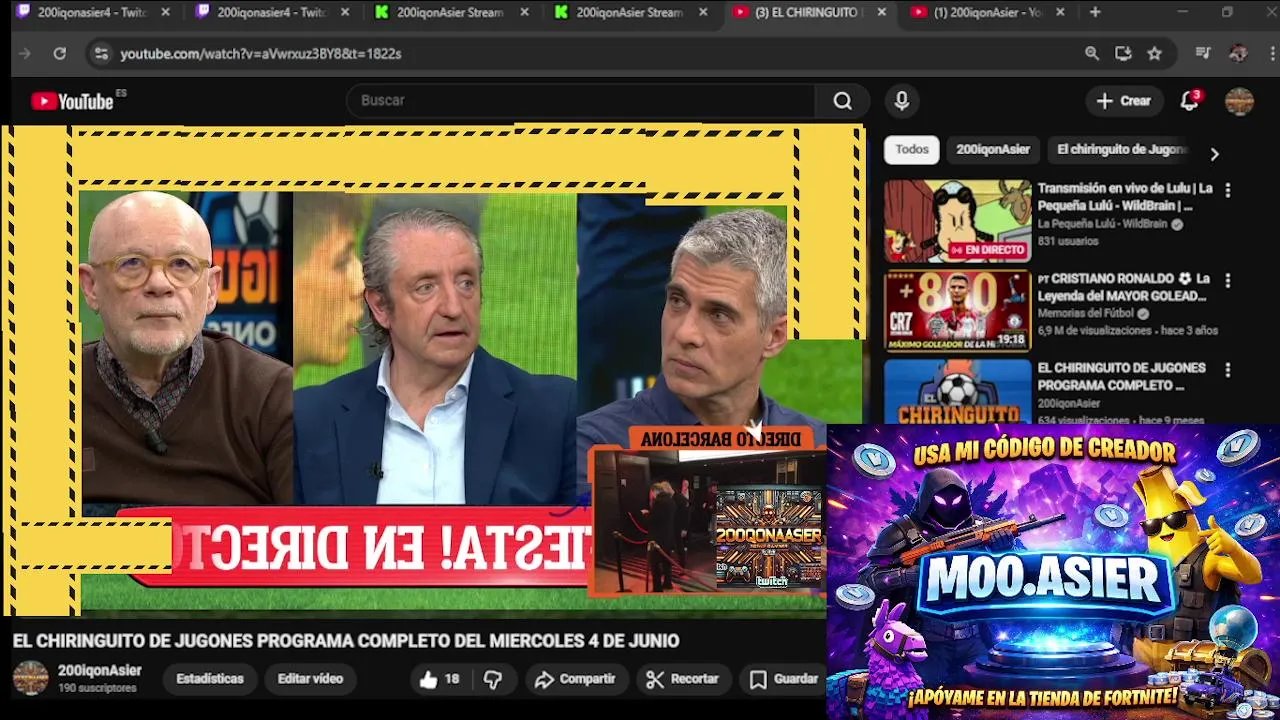Click the Compartir share button
Viewport: 1280px width, 720px height.
[x=575, y=679]
